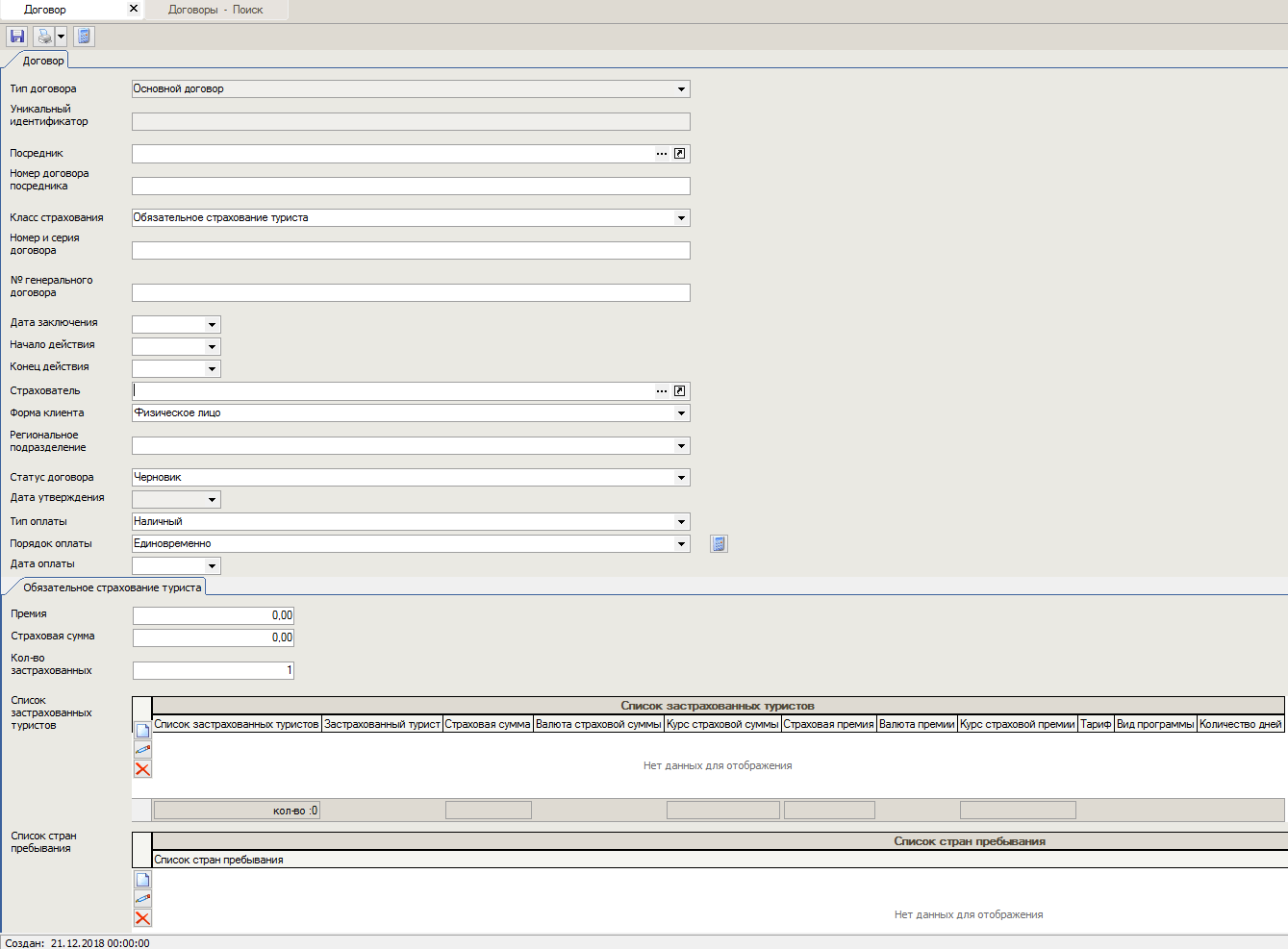Delete entry in countries of stay list
This screenshot has width=1288, height=949.
pyautogui.click(x=142, y=918)
